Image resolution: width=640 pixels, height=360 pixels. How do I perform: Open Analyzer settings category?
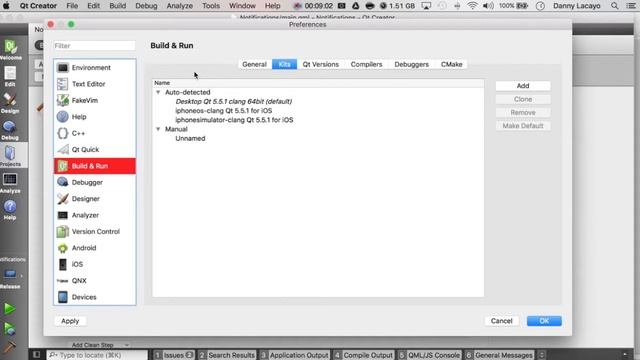pos(94,215)
